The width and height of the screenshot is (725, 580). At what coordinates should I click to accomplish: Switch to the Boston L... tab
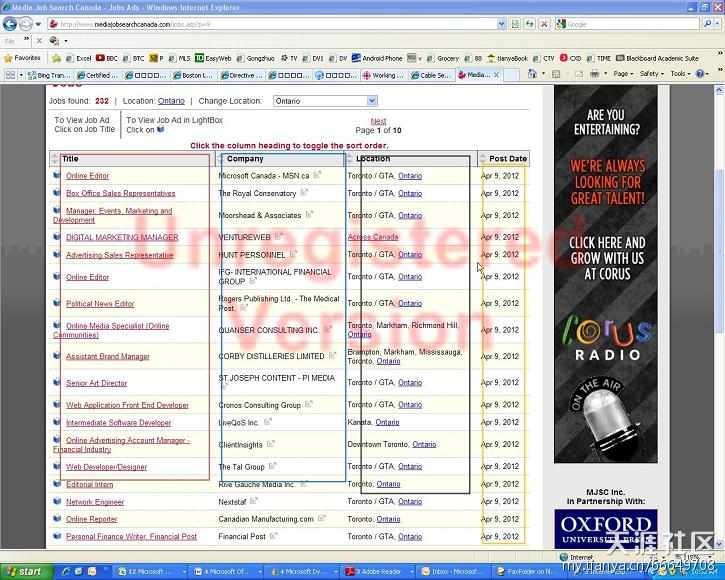point(193,75)
